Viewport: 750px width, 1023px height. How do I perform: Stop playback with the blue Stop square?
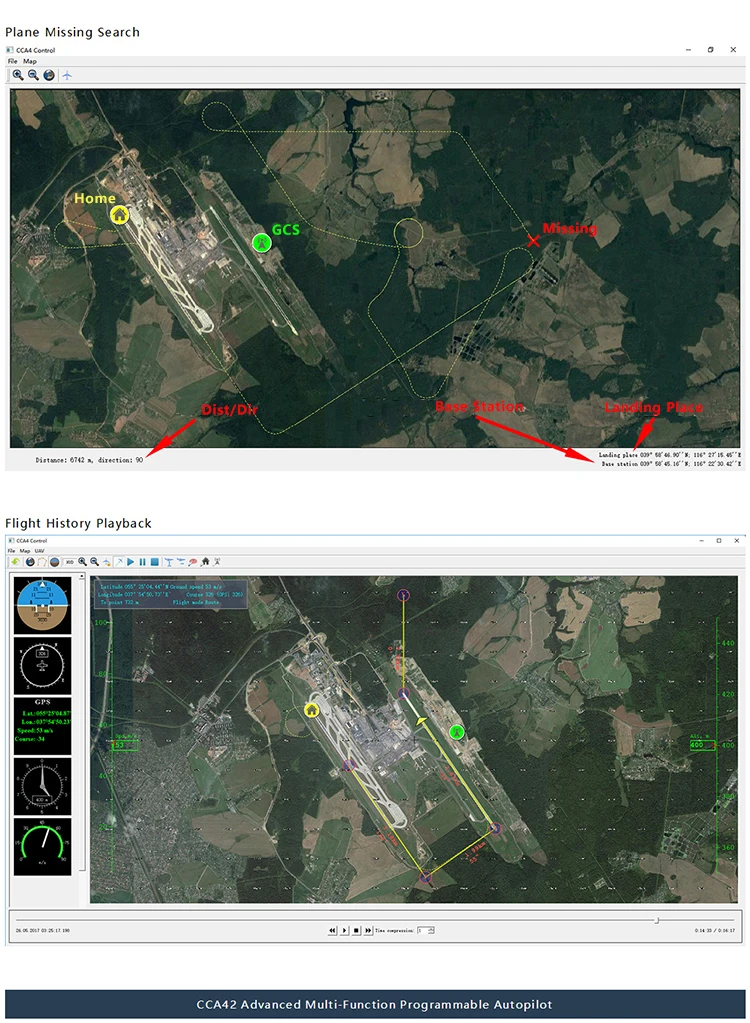[x=155, y=562]
